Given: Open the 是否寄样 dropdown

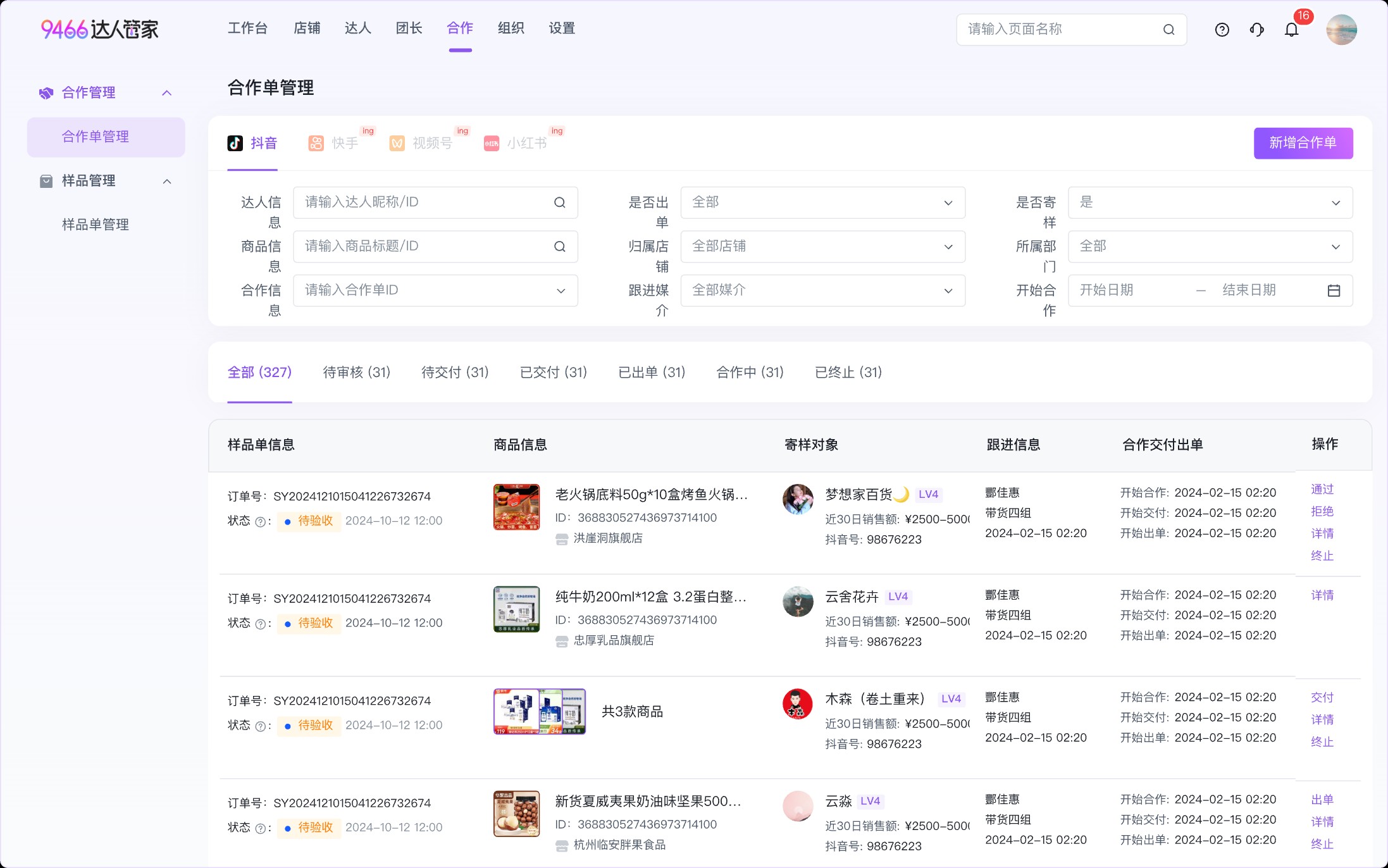Looking at the screenshot, I should pyautogui.click(x=1210, y=202).
